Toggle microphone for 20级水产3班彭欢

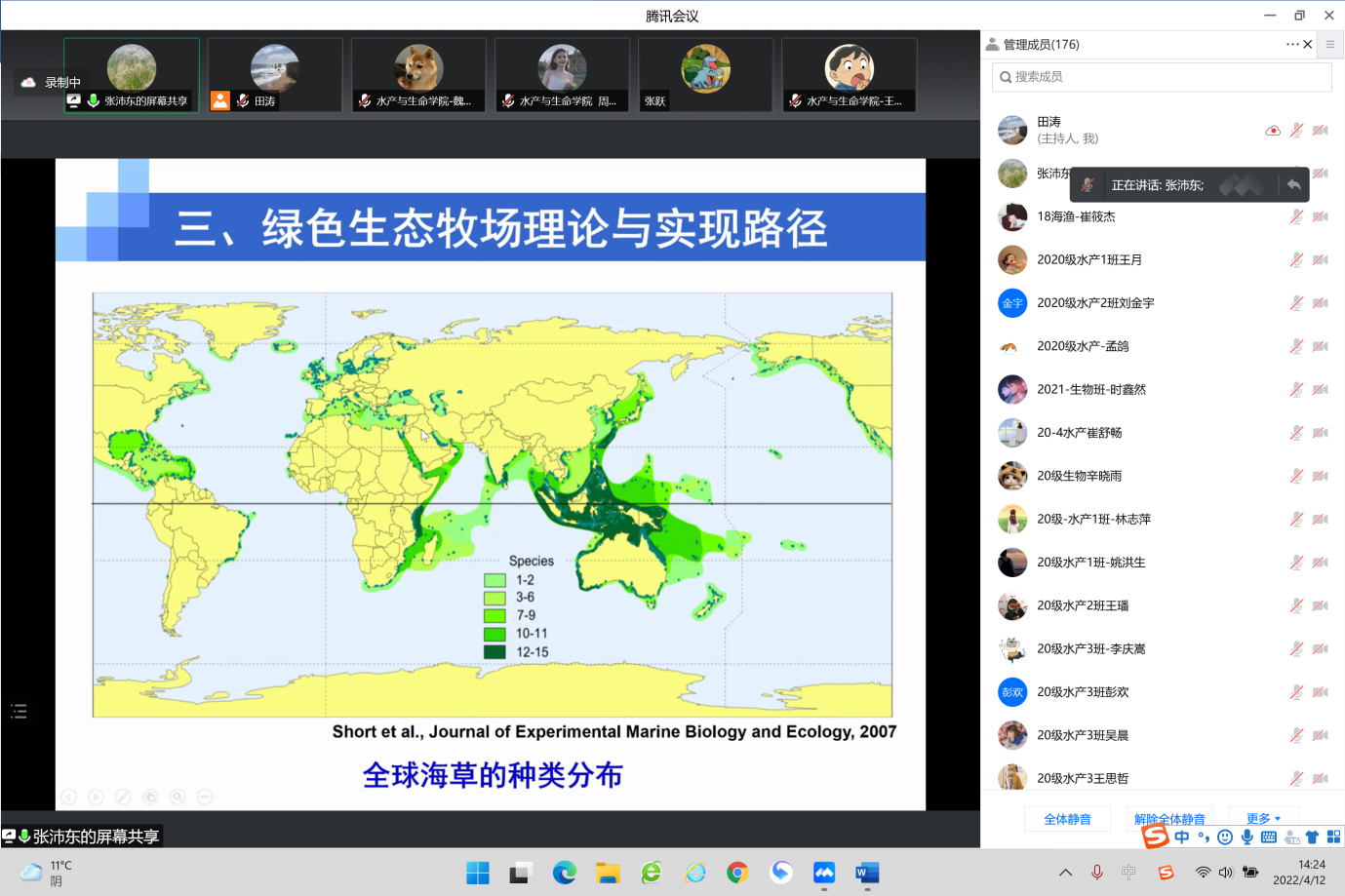(x=1296, y=692)
